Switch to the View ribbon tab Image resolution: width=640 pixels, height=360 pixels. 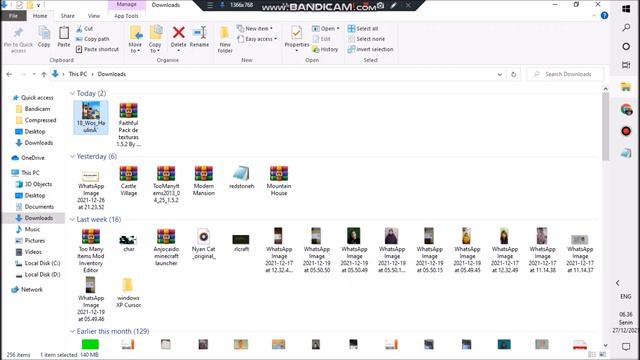pos(94,16)
